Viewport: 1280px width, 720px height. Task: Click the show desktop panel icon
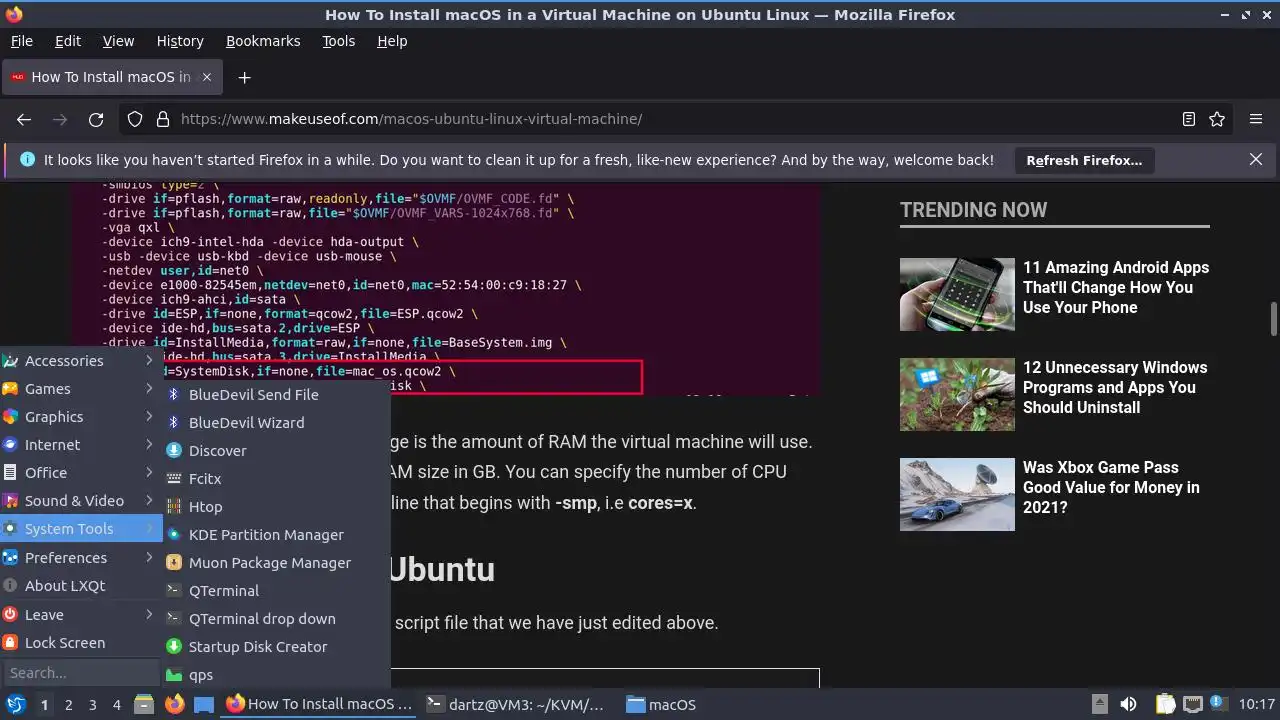[x=204, y=705]
